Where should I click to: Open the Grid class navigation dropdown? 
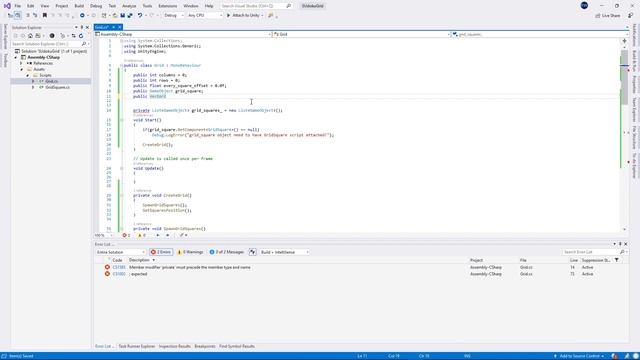(x=362, y=34)
